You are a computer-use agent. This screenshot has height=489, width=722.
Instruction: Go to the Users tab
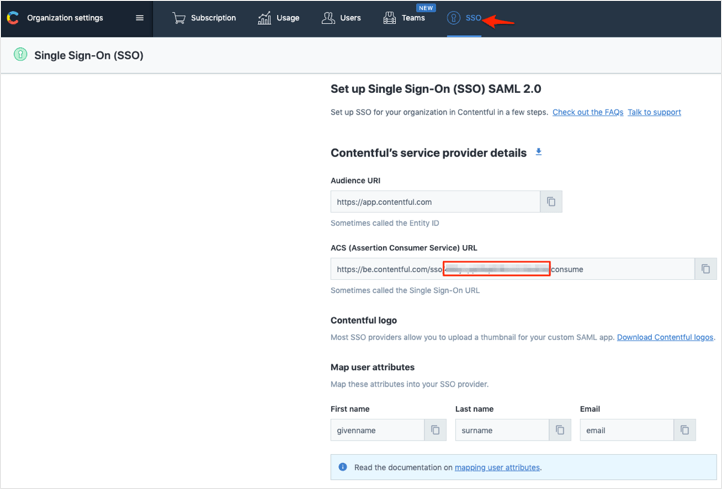click(341, 18)
